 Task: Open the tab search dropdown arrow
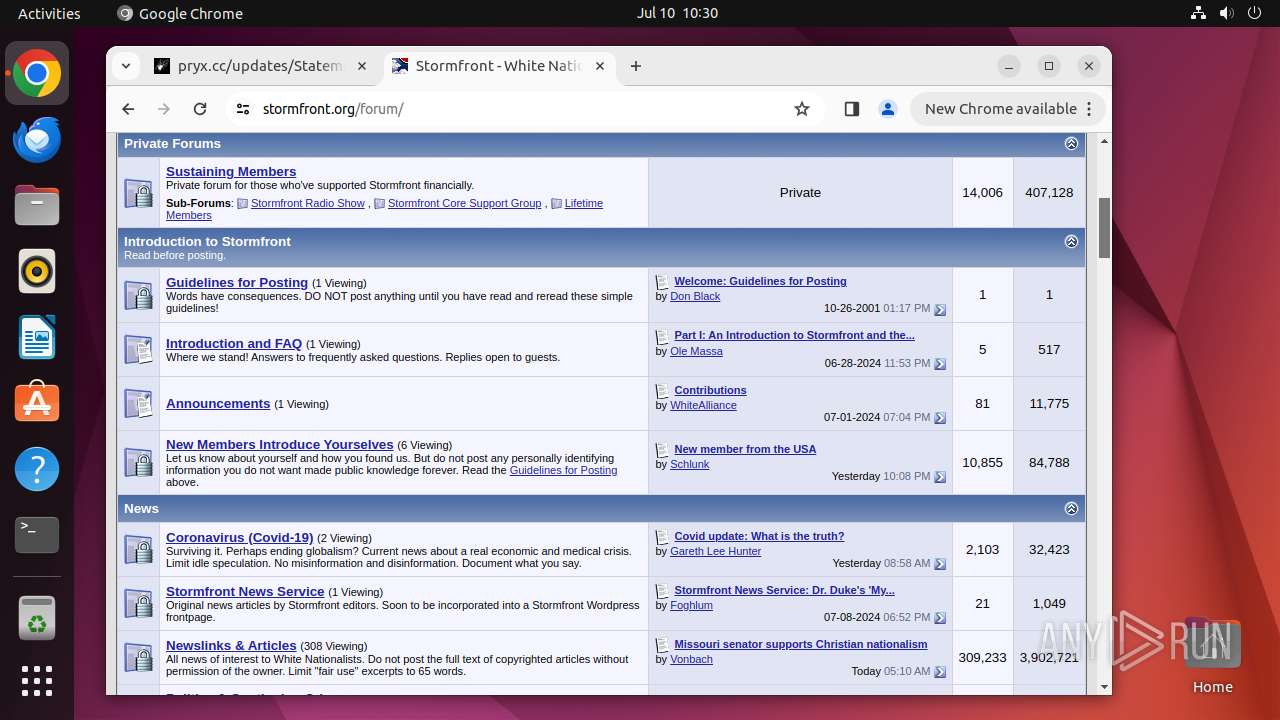click(125, 66)
